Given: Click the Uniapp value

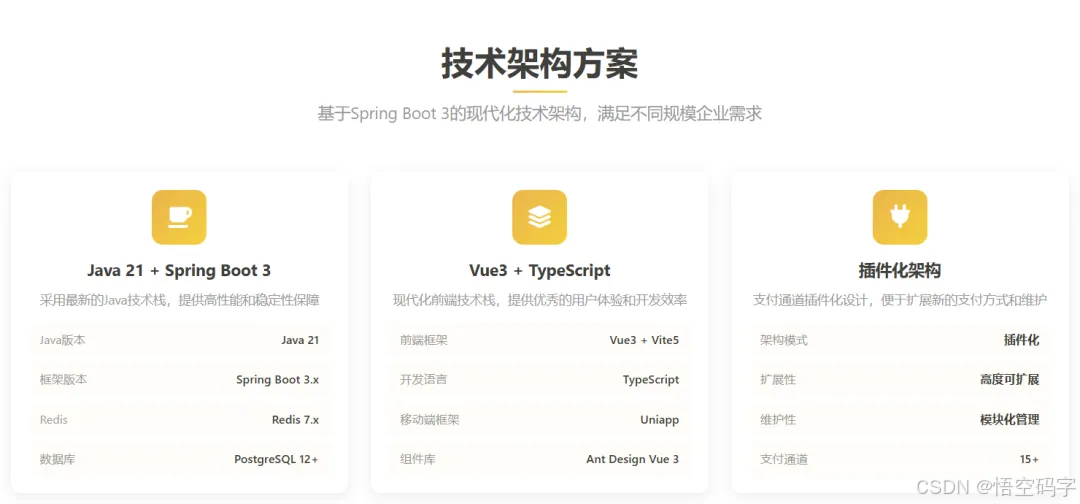Looking at the screenshot, I should 660,419.
